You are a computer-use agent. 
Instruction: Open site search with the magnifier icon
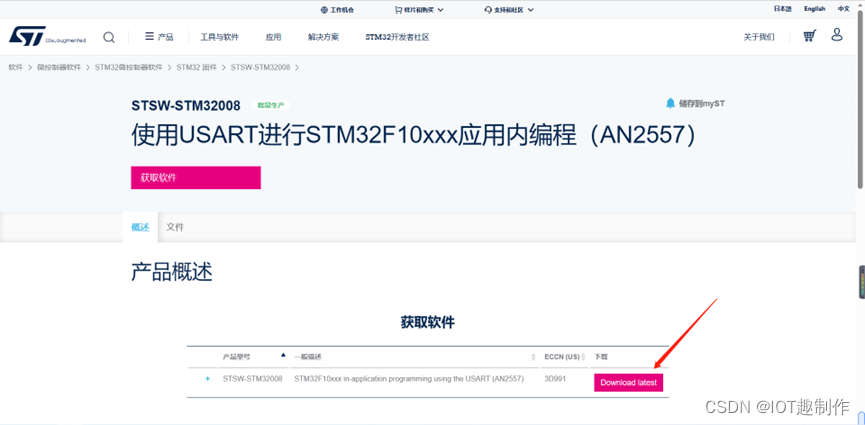click(109, 37)
